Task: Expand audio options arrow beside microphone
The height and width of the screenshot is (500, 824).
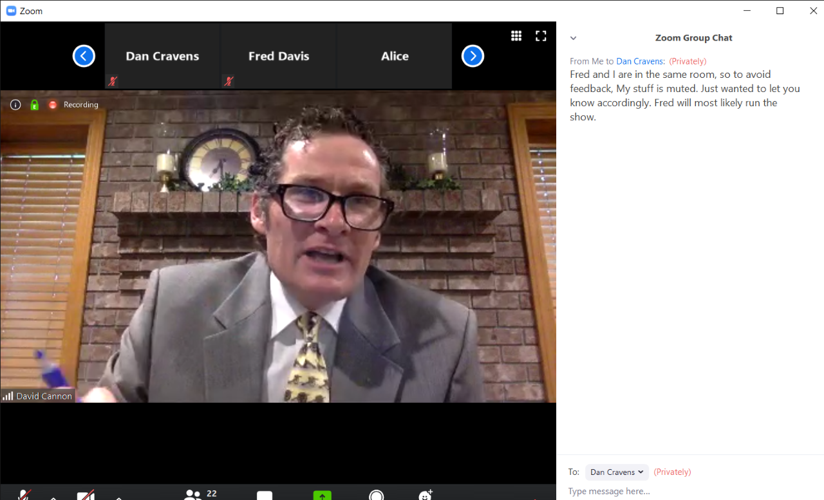Action: [53, 496]
